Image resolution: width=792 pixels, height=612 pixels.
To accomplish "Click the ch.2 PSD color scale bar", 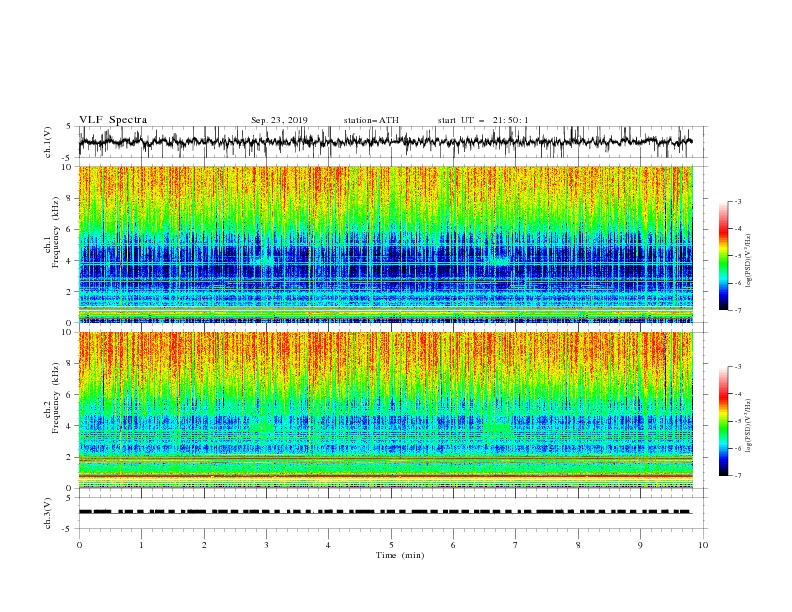I will (723, 421).
